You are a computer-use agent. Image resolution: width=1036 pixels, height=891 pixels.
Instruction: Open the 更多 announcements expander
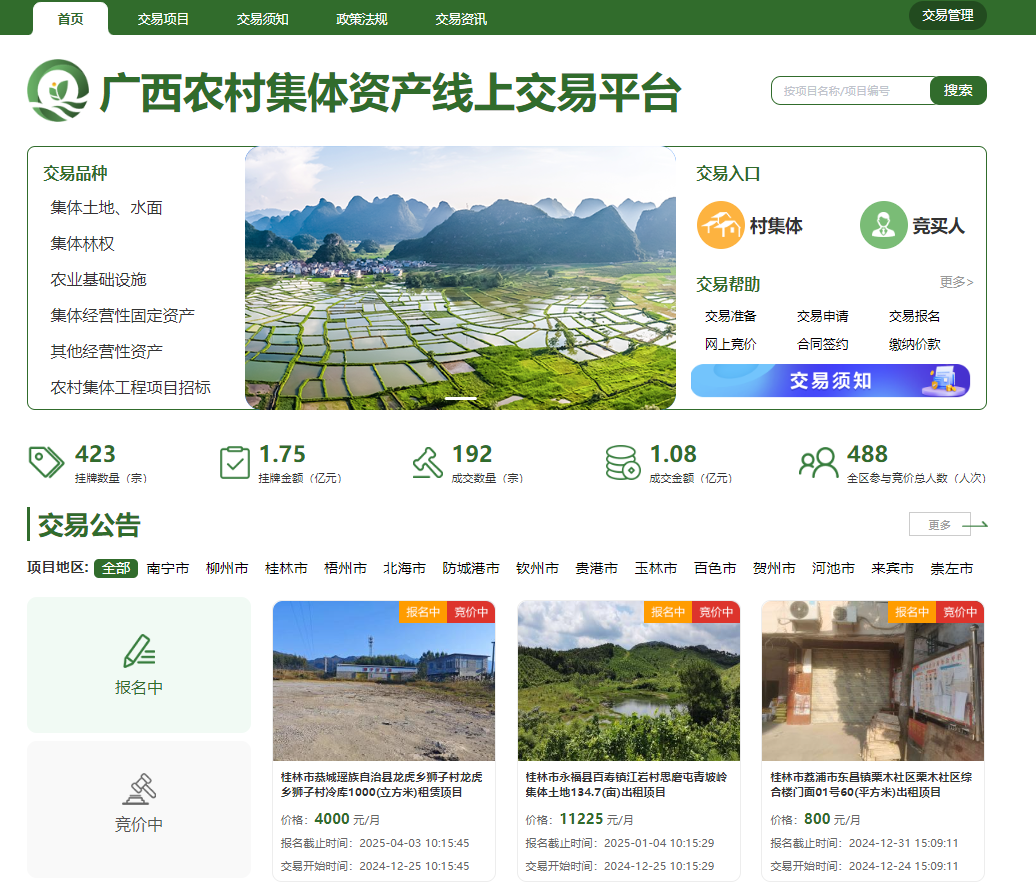(x=940, y=523)
